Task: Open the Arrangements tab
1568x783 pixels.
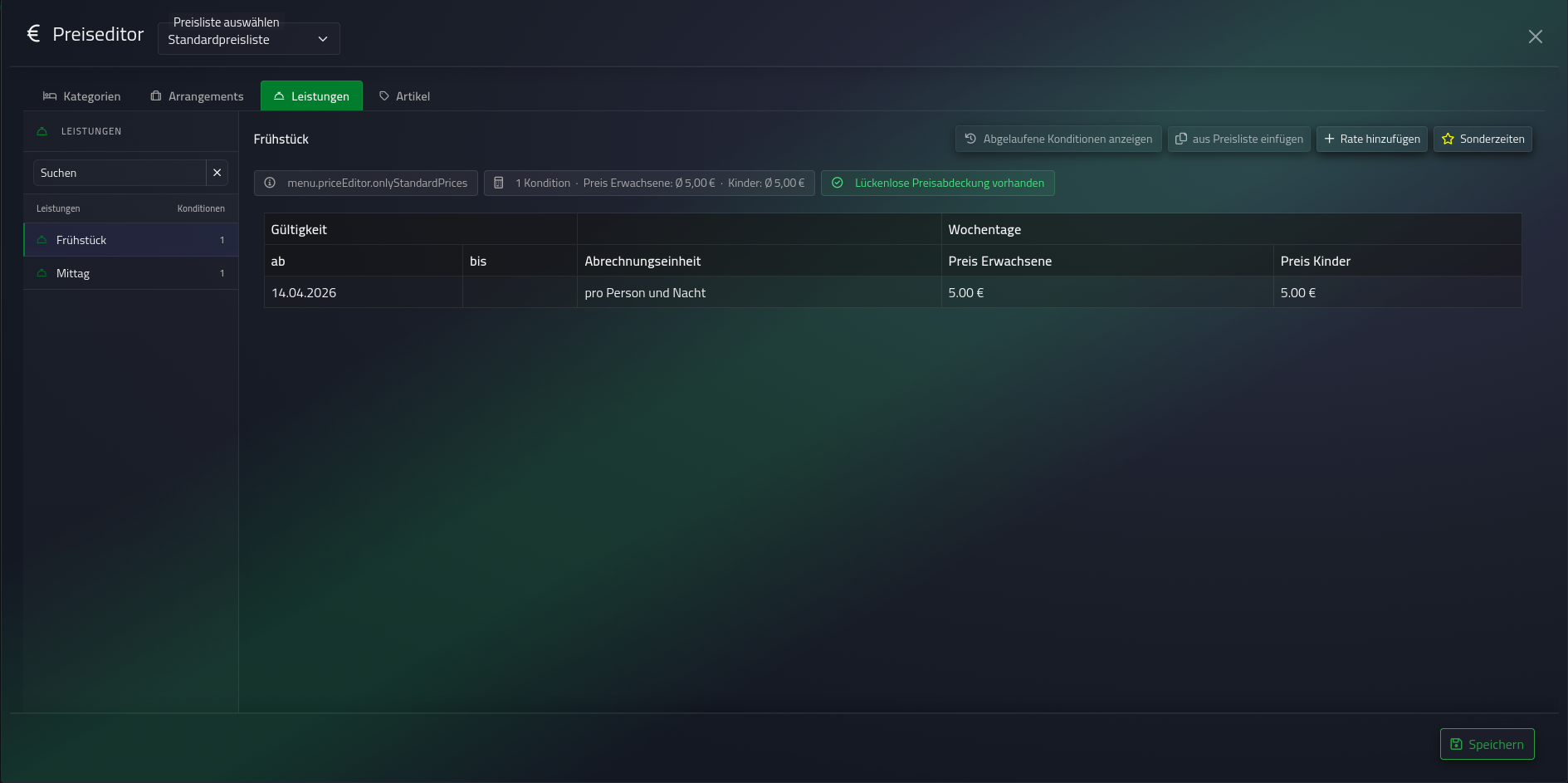Action: pos(197,96)
